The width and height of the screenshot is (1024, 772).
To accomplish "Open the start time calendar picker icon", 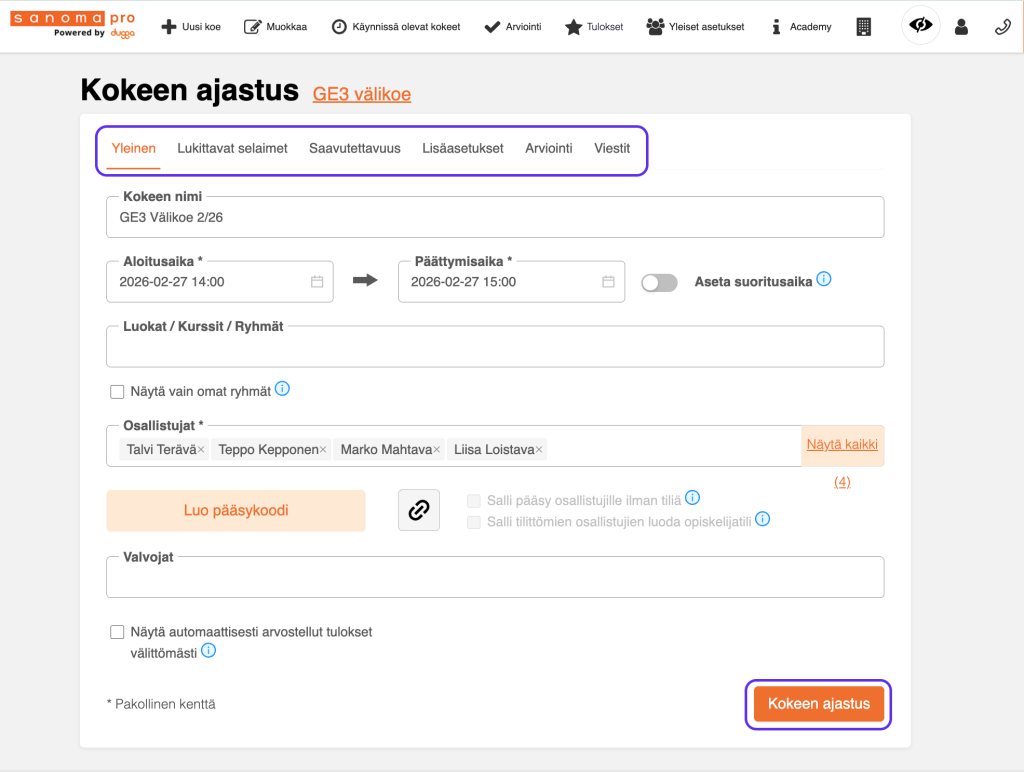I will click(317, 282).
